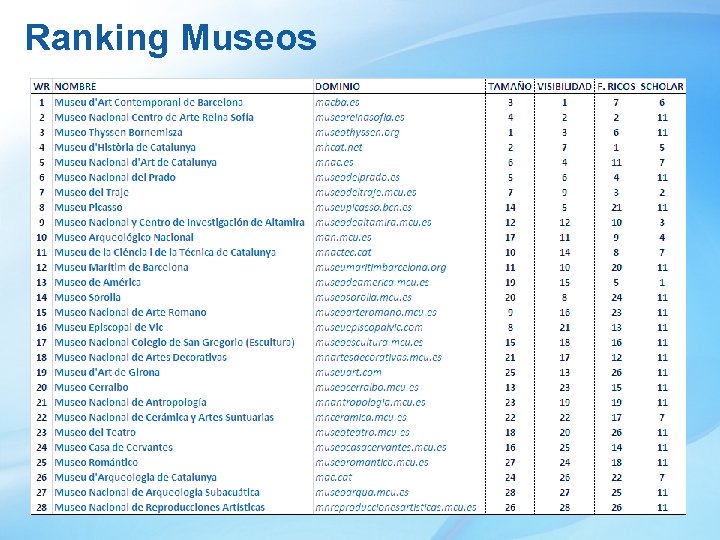Select Museo Nacional de Arte Romano
This screenshot has width=720, height=540.
click(x=130, y=313)
